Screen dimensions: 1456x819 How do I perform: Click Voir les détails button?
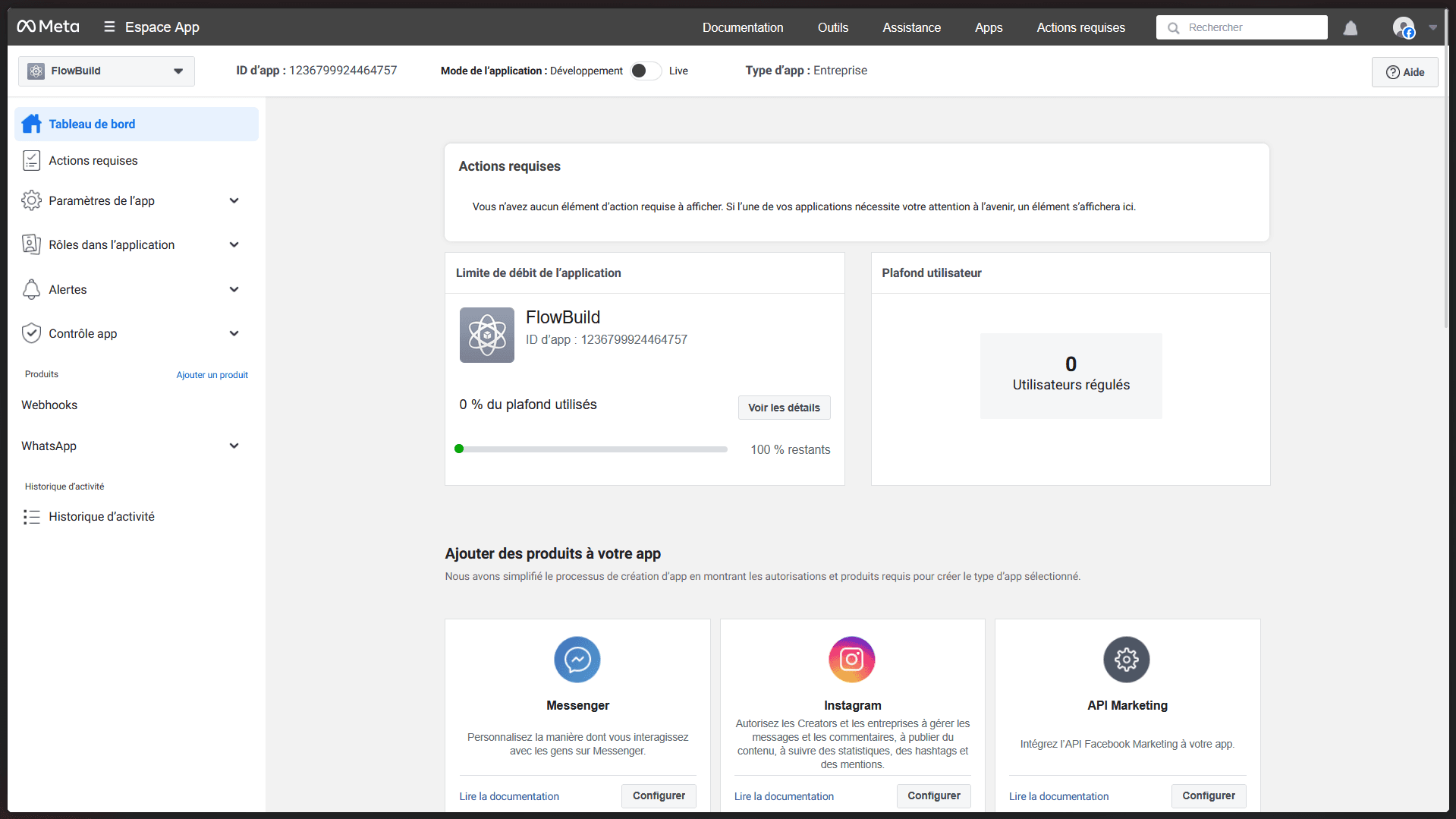(x=784, y=408)
